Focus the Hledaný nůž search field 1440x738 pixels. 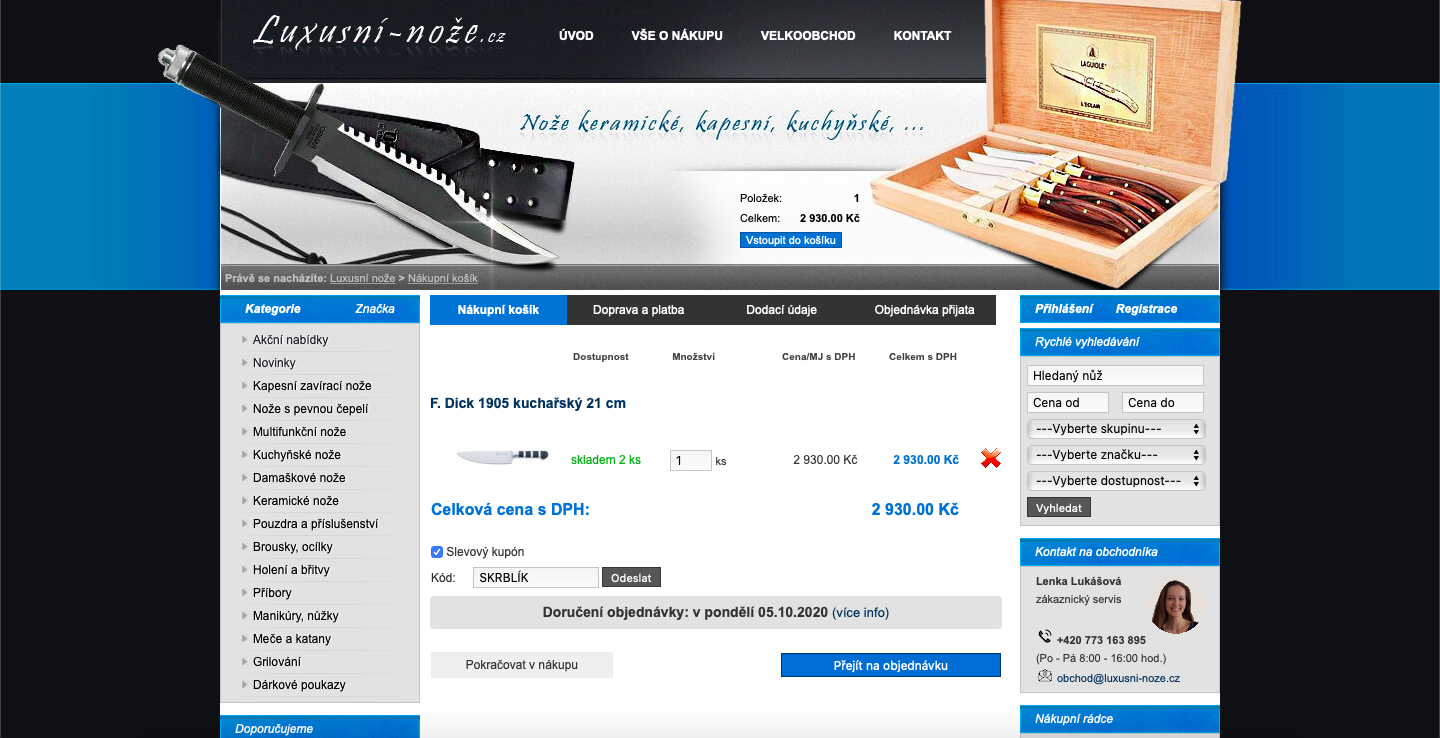(x=1115, y=375)
